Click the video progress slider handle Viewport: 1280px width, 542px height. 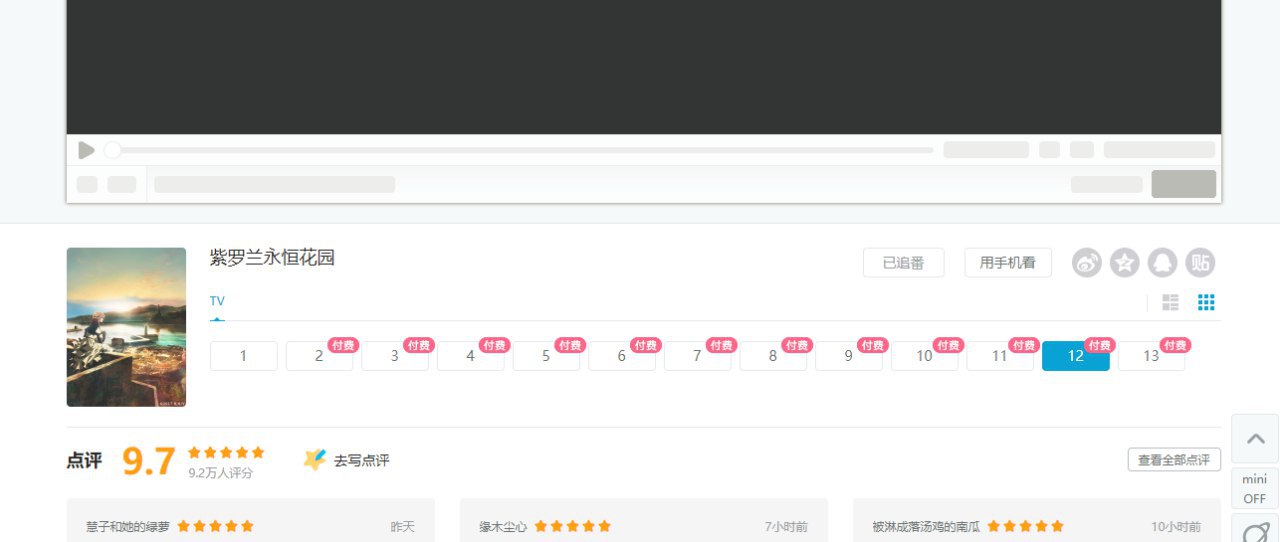pyautogui.click(x=113, y=150)
